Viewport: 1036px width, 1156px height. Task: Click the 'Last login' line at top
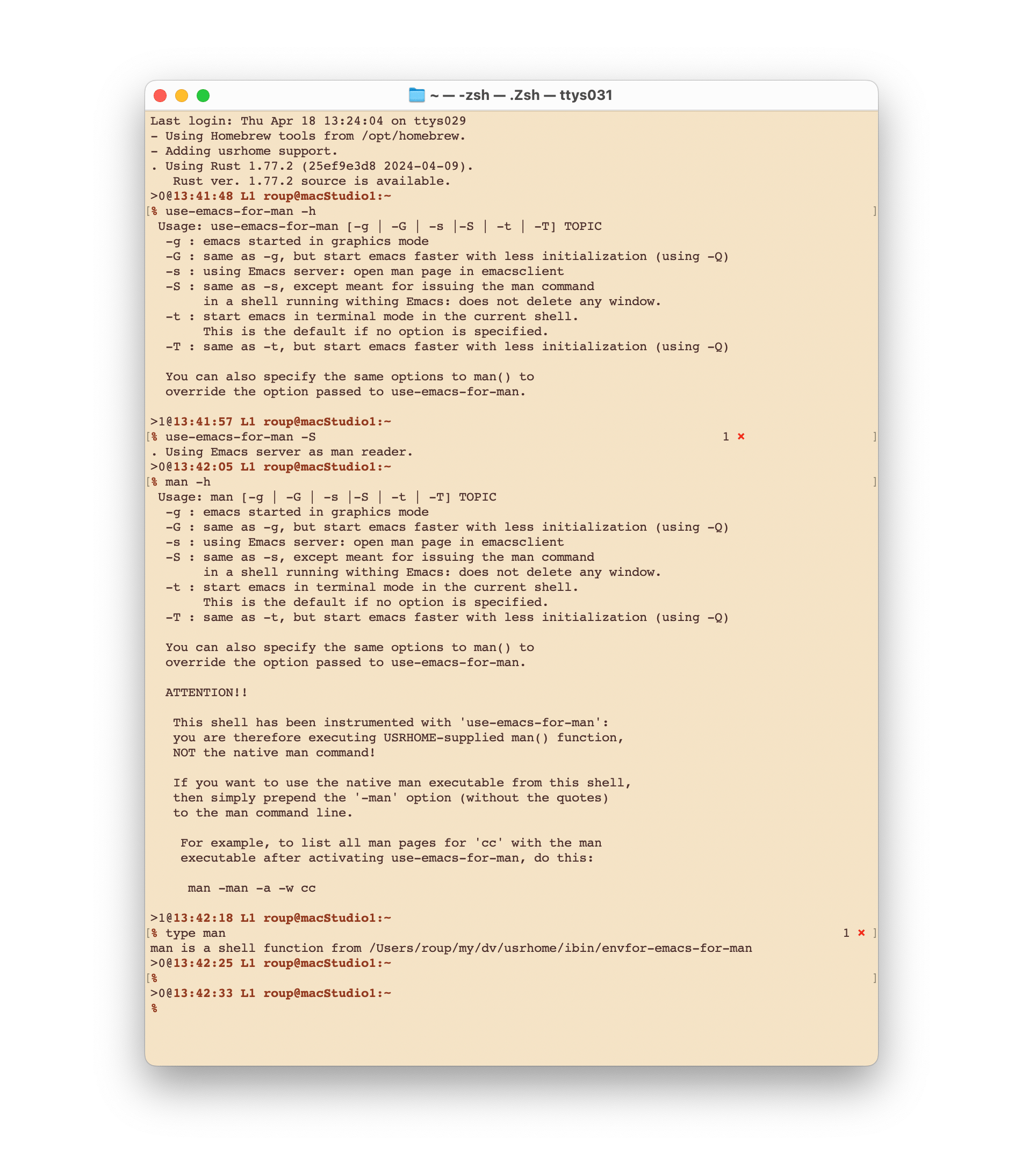pos(308,121)
